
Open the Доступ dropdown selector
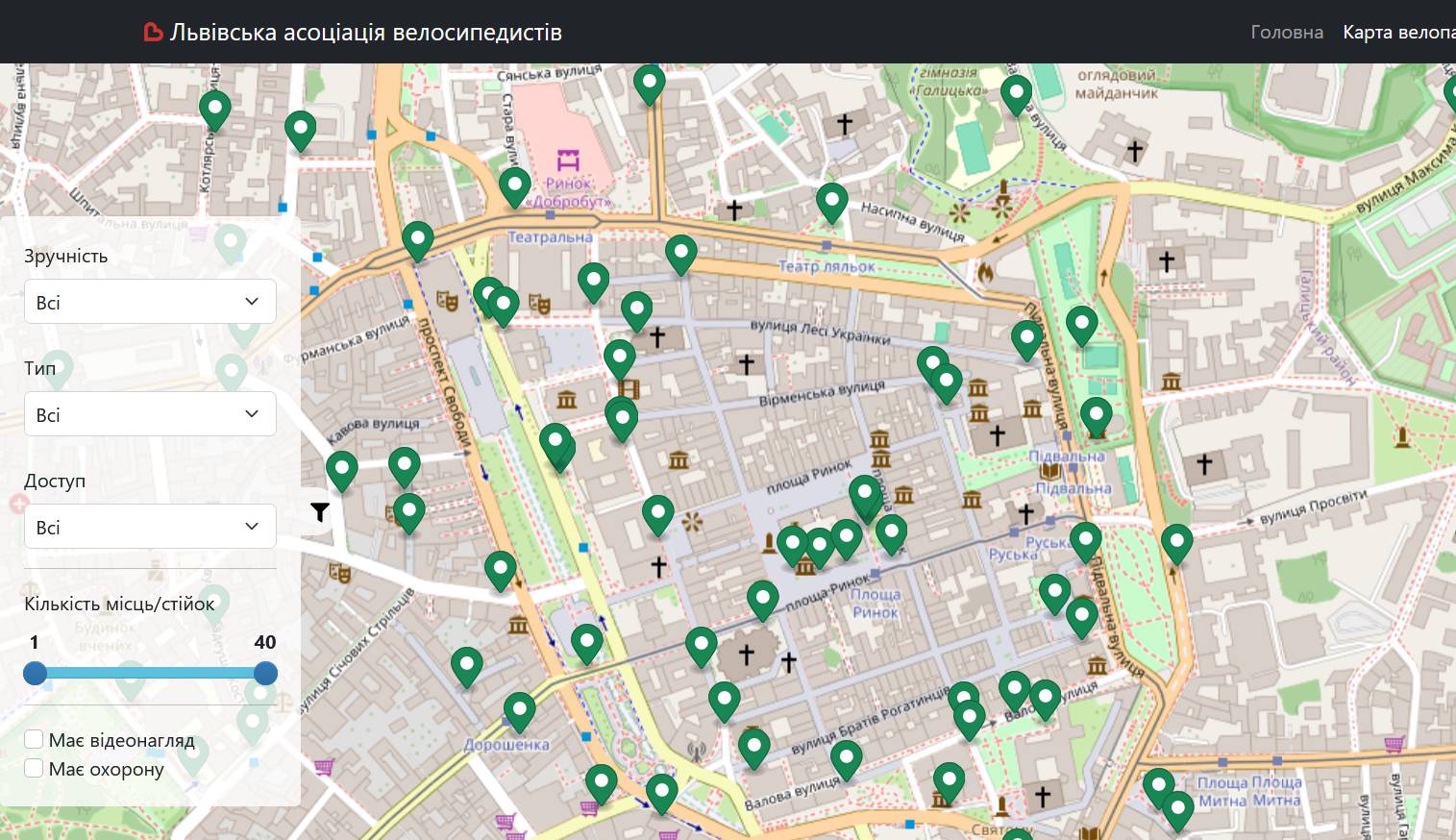[150, 527]
